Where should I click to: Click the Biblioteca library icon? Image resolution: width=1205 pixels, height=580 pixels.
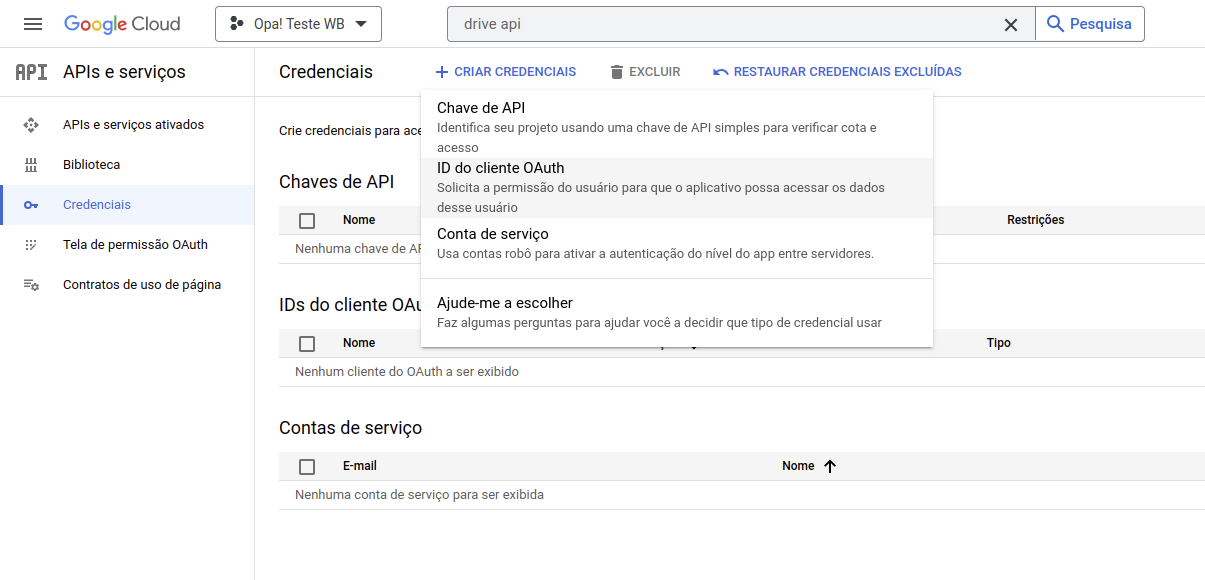click(x=31, y=165)
